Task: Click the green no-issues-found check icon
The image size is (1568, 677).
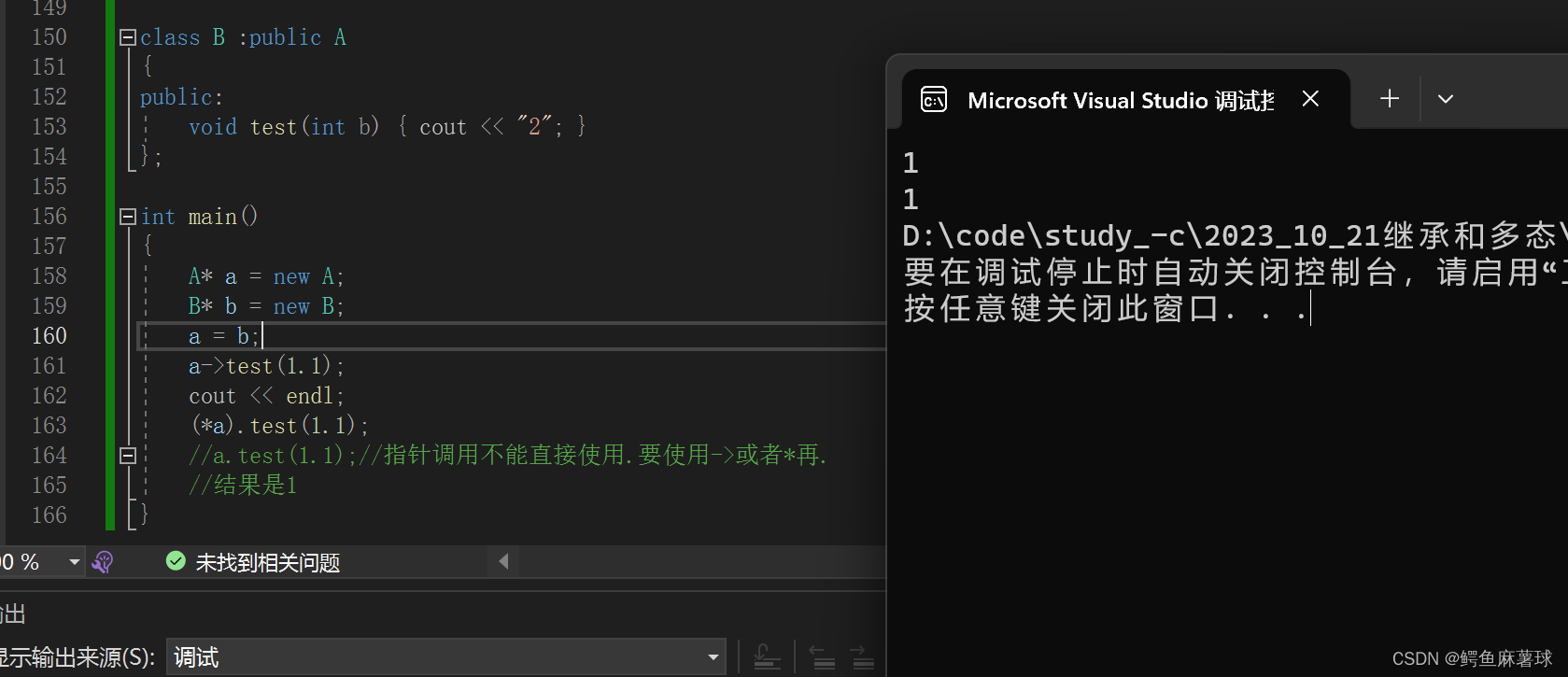Action: point(176,561)
